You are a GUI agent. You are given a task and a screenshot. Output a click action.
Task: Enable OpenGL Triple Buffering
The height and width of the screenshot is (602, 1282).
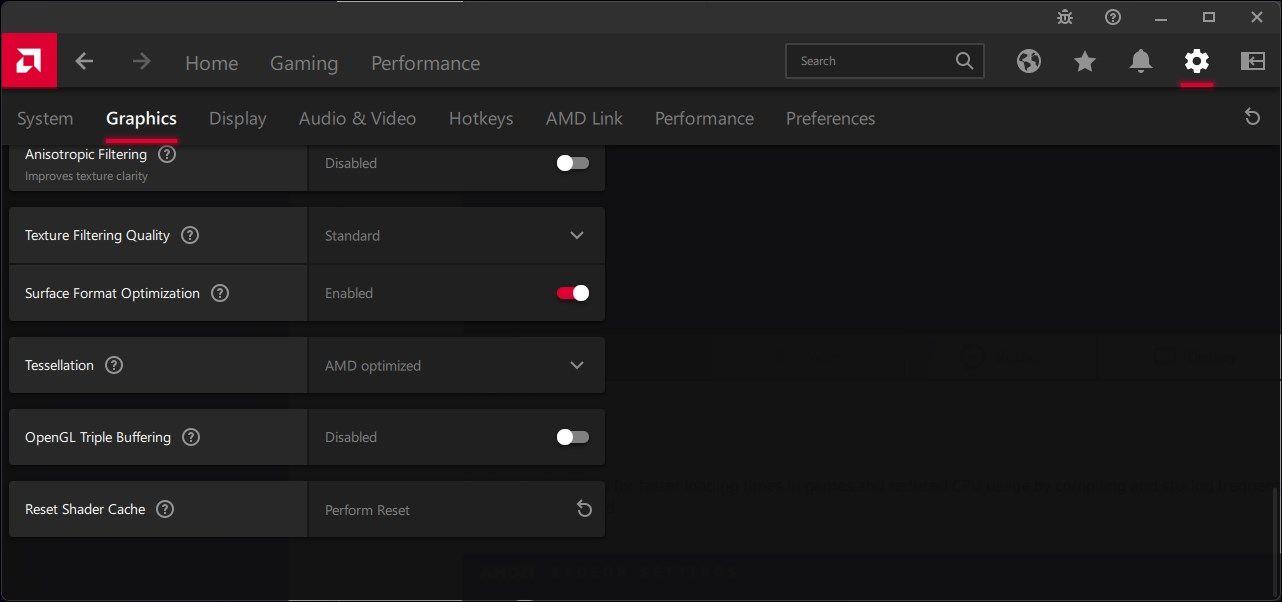point(571,437)
